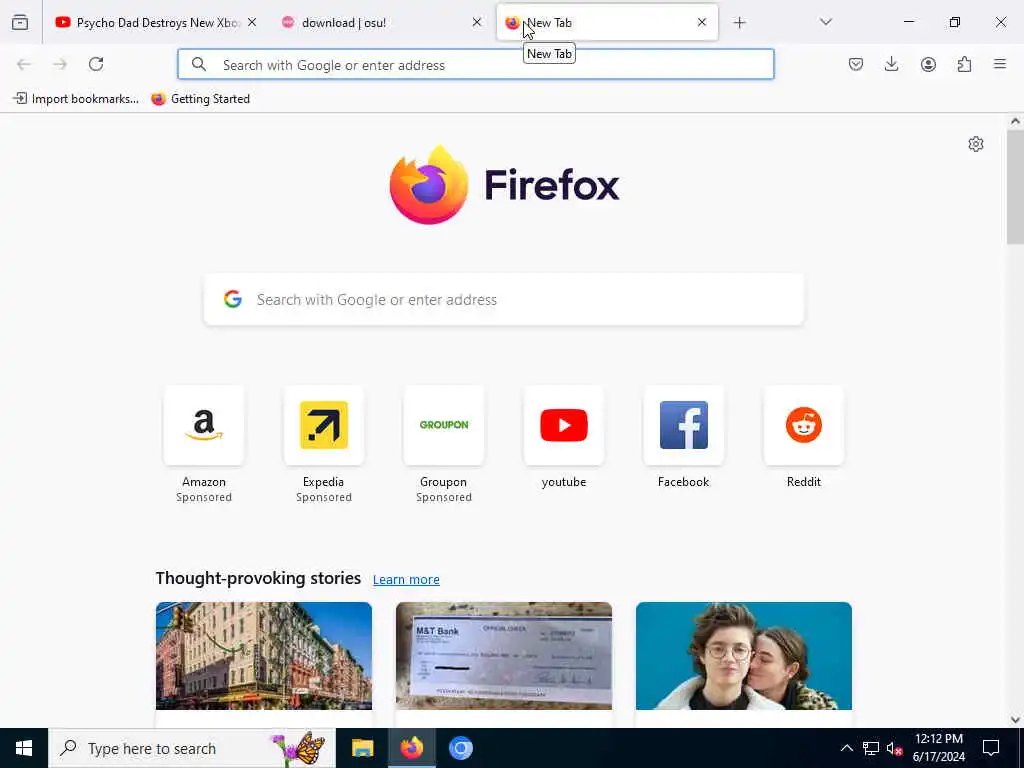Image resolution: width=1024 pixels, height=768 pixels.
Task: Click the Firefox icon in the taskbar
Action: [x=411, y=748]
